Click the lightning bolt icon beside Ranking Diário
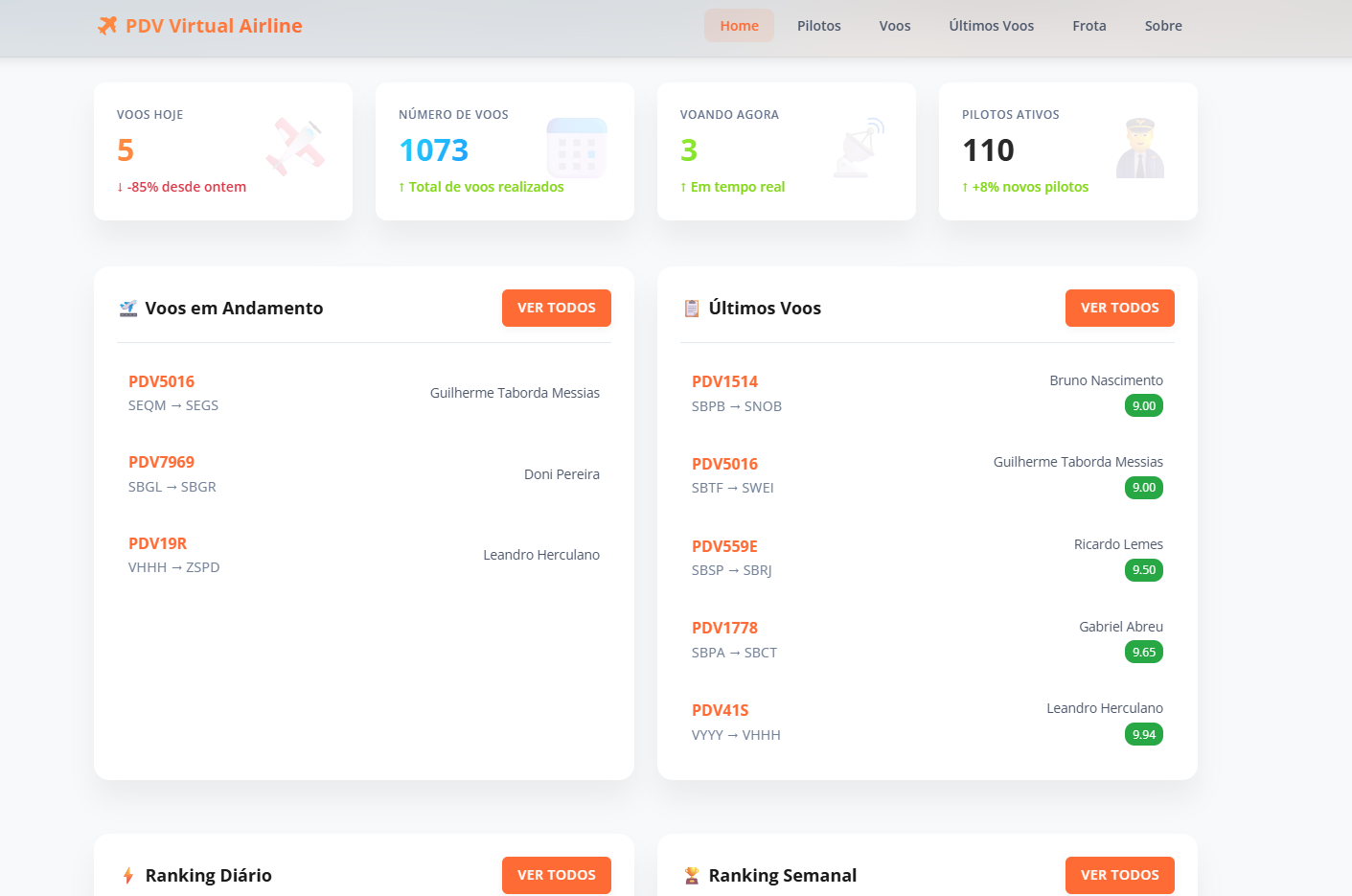 pyautogui.click(x=128, y=876)
